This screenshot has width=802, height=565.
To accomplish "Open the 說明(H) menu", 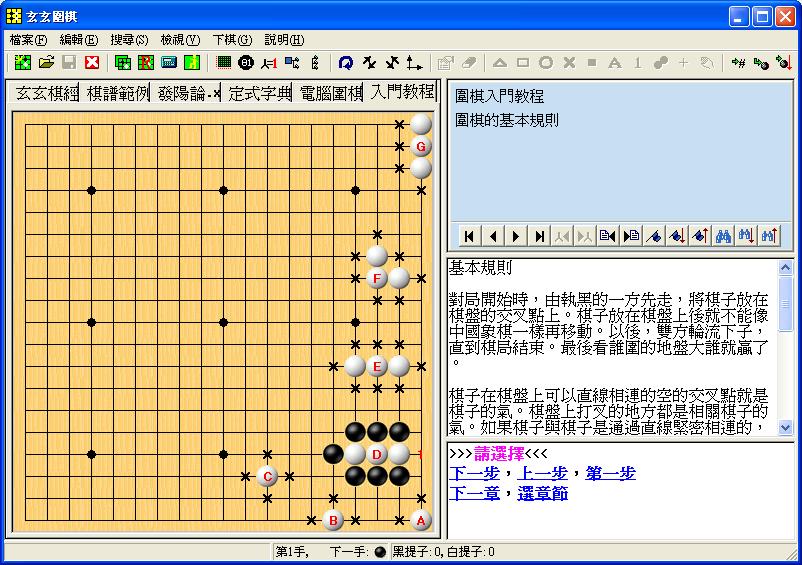I will coord(284,40).
